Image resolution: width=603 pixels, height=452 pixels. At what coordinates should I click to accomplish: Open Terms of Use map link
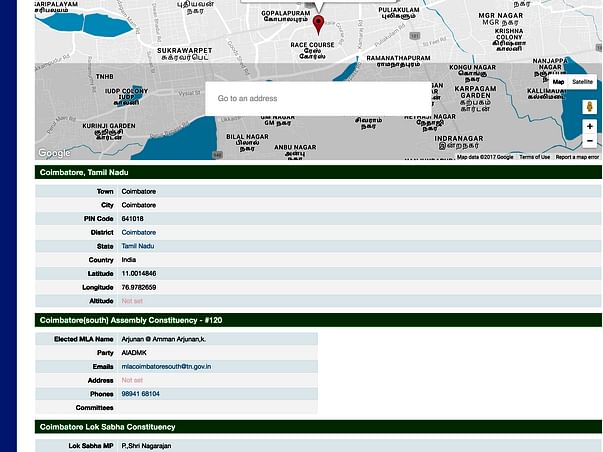(x=535, y=157)
